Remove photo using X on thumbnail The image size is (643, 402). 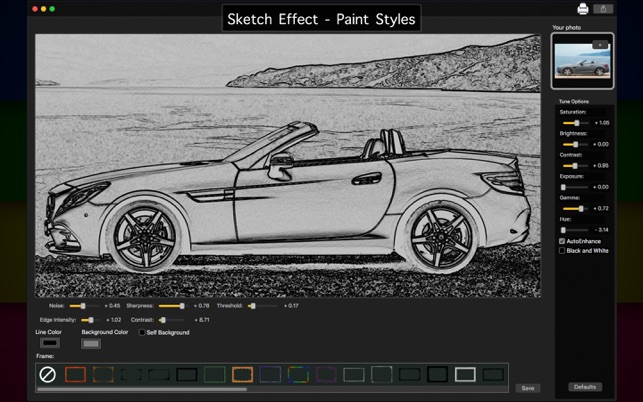(599, 45)
